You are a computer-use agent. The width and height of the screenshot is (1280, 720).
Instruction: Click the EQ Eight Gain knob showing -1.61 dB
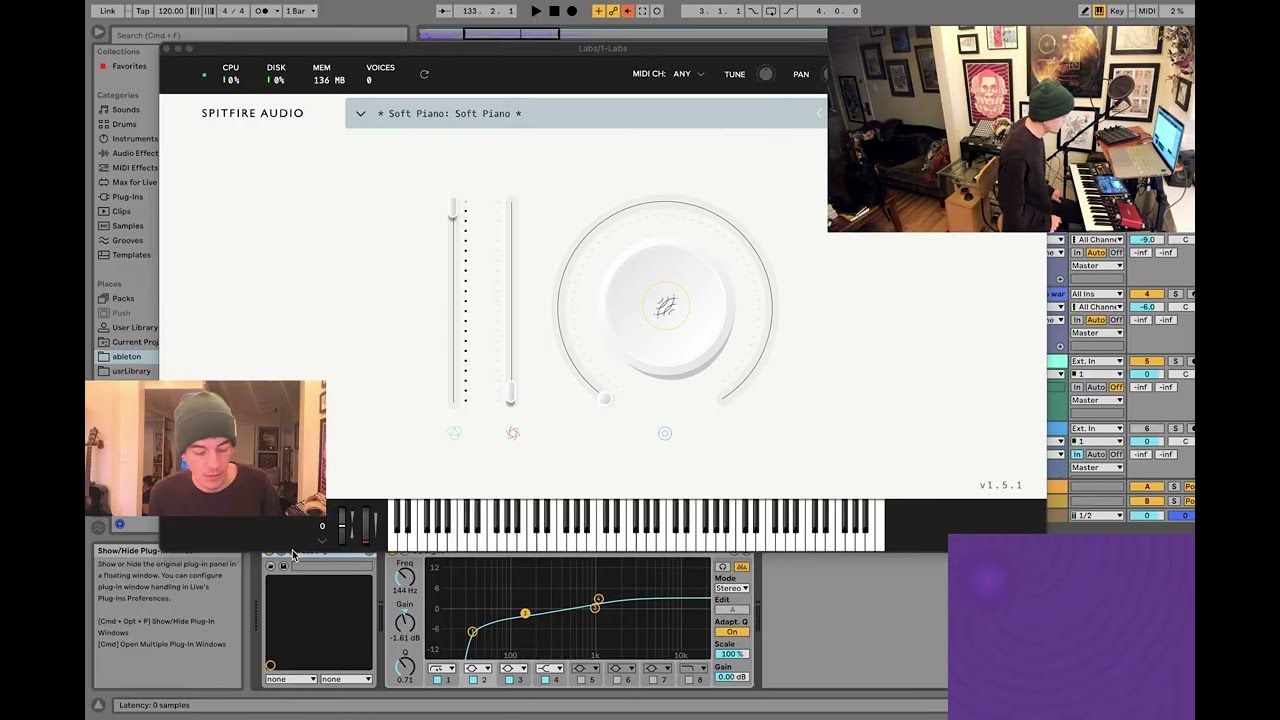(x=405, y=622)
